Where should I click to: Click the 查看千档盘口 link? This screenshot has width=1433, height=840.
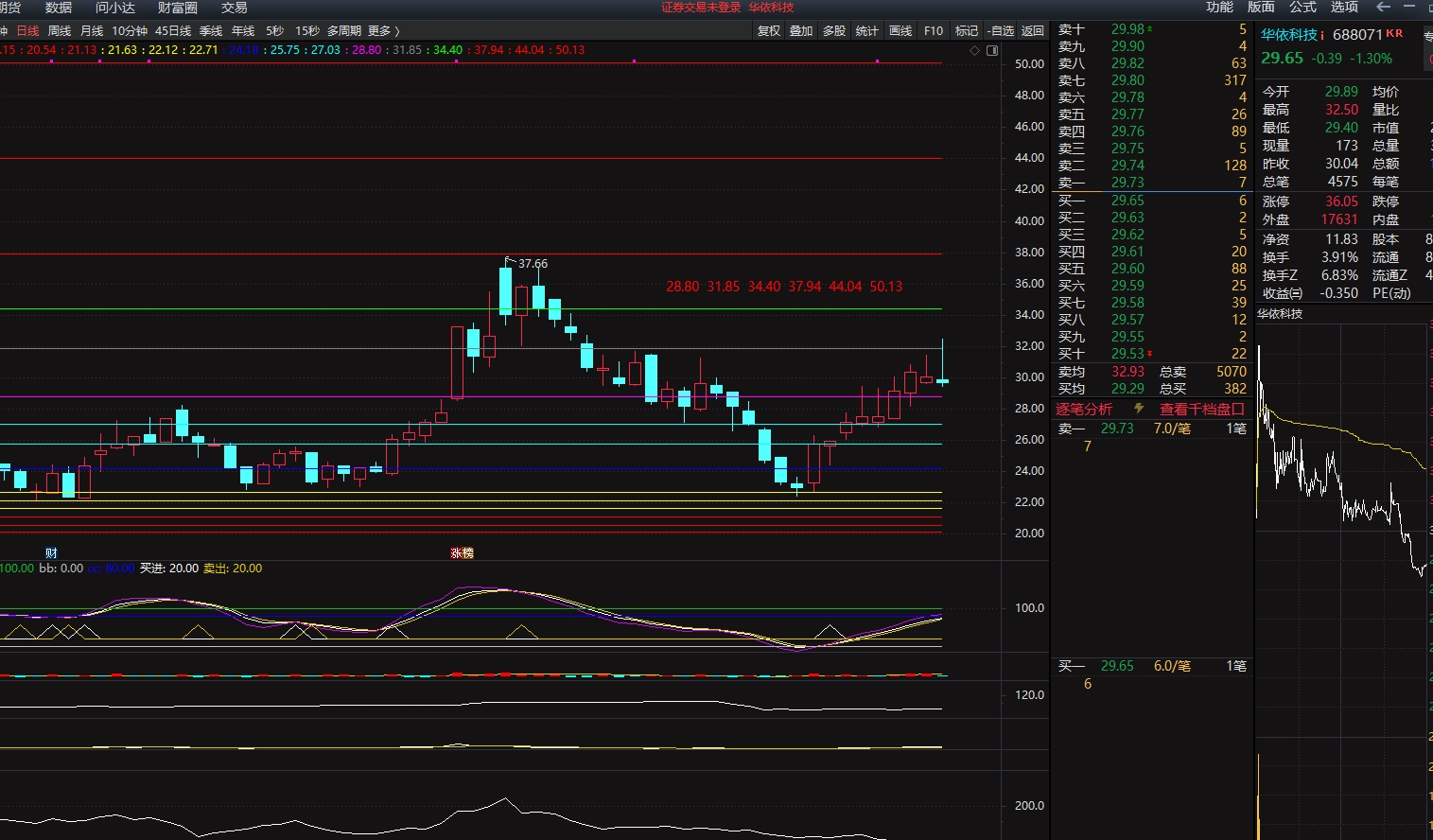[x=1201, y=409]
